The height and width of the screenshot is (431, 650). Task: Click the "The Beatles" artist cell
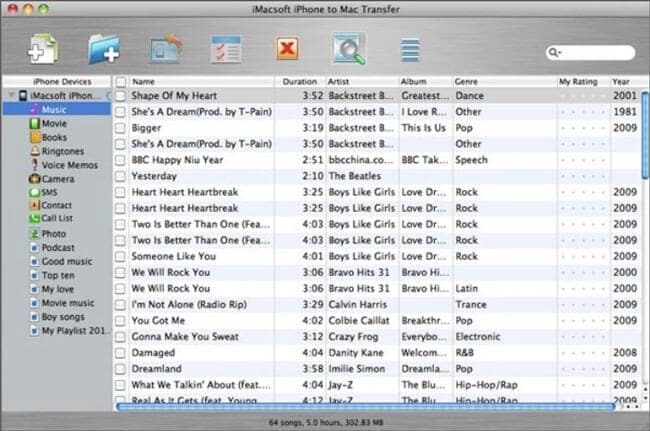coord(354,176)
